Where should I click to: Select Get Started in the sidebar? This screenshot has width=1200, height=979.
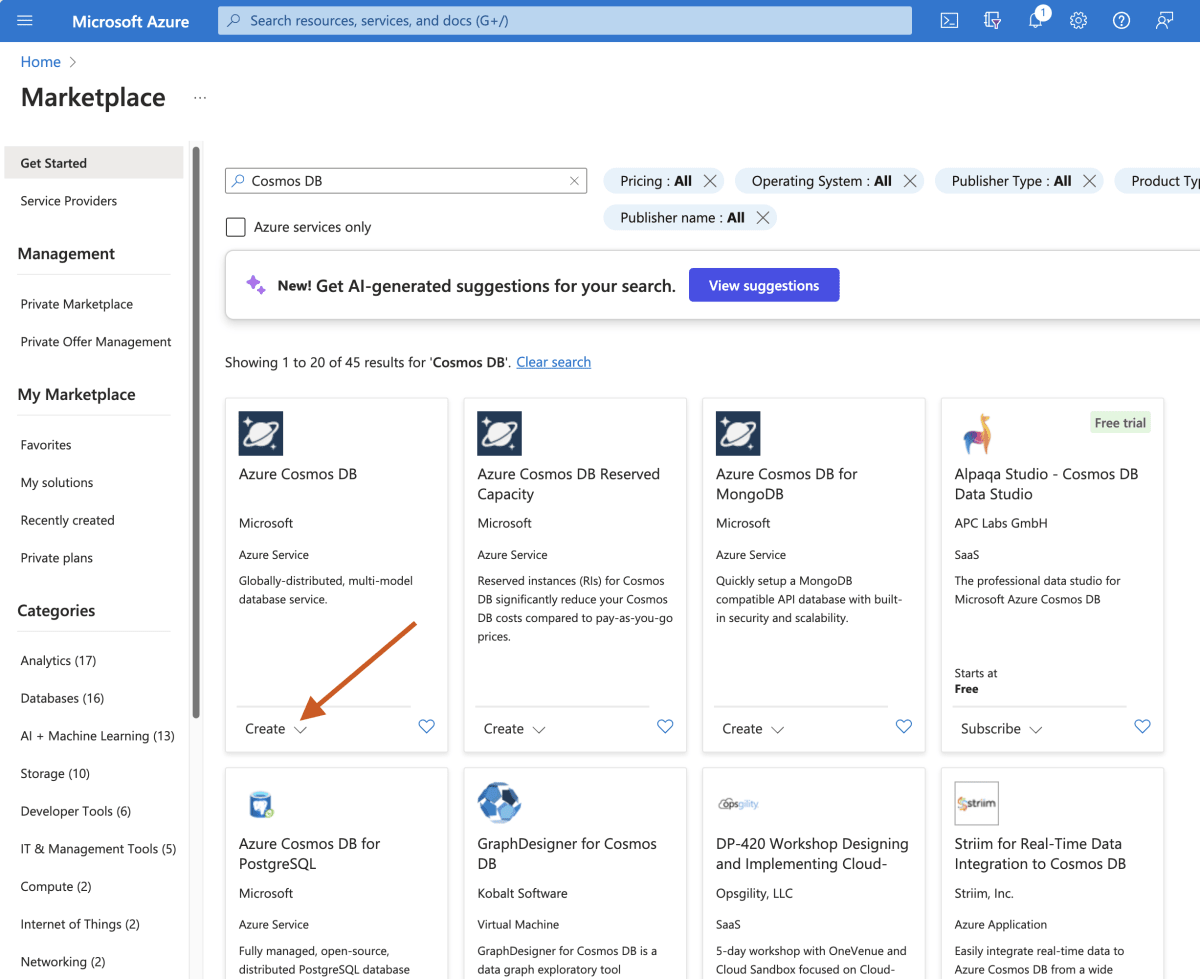(x=94, y=163)
